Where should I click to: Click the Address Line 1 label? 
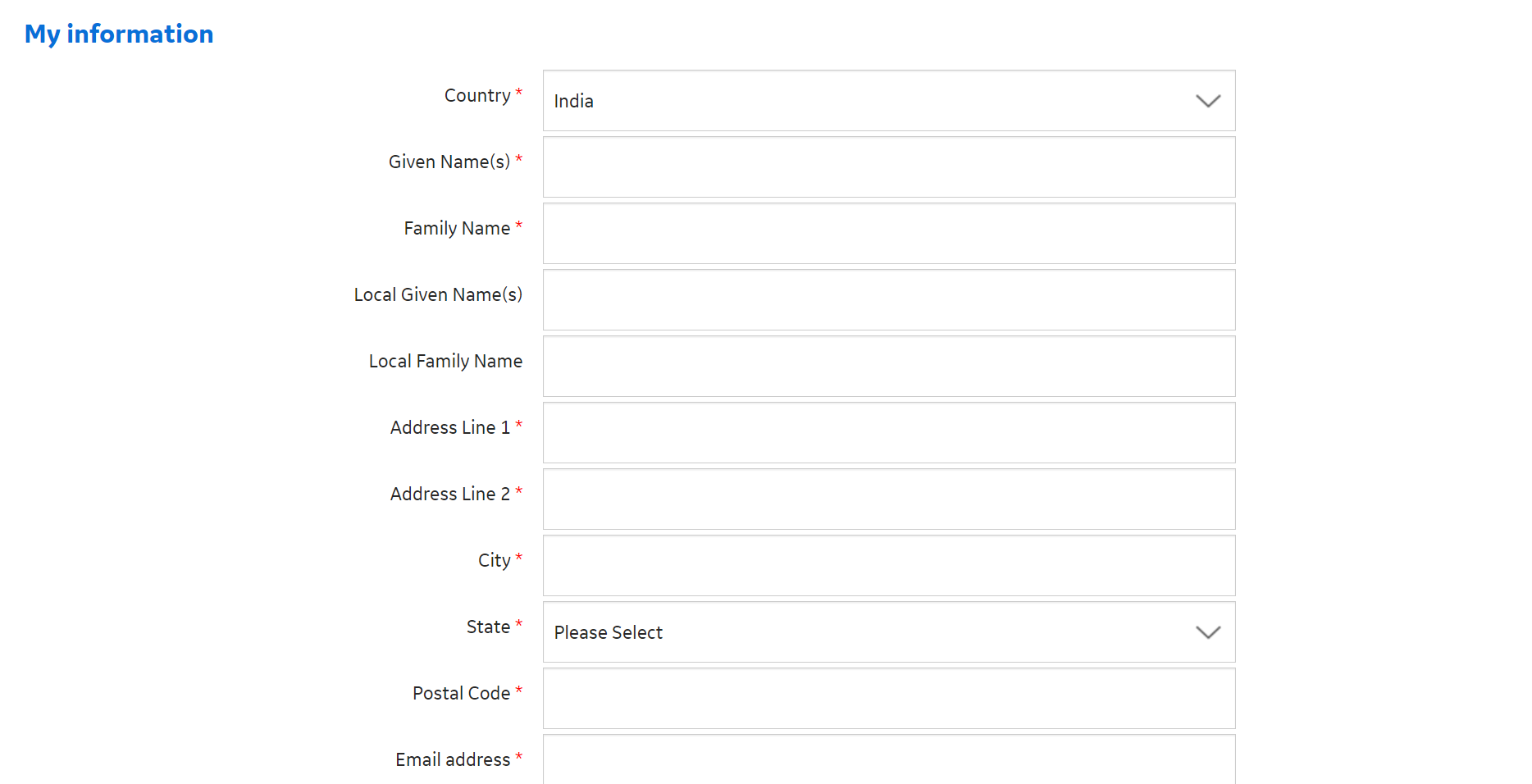[x=450, y=428]
